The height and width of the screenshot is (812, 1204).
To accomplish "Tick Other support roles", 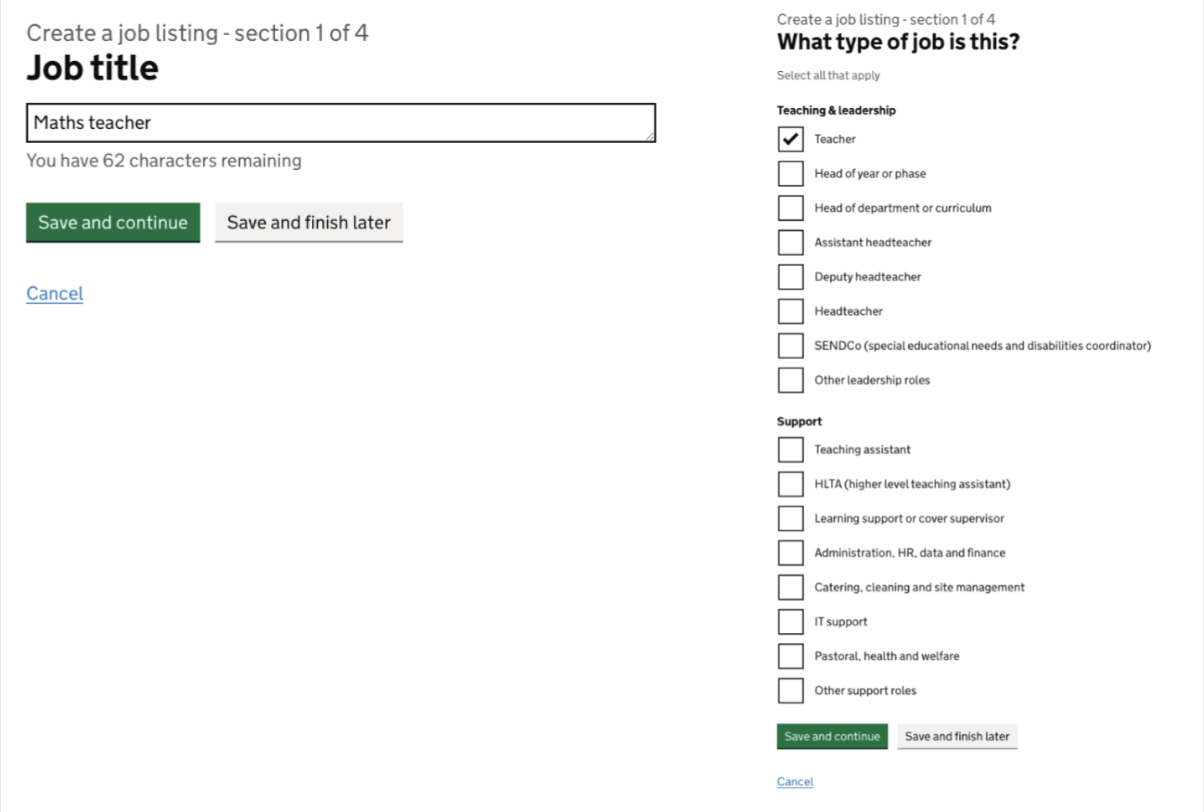I will coord(790,690).
